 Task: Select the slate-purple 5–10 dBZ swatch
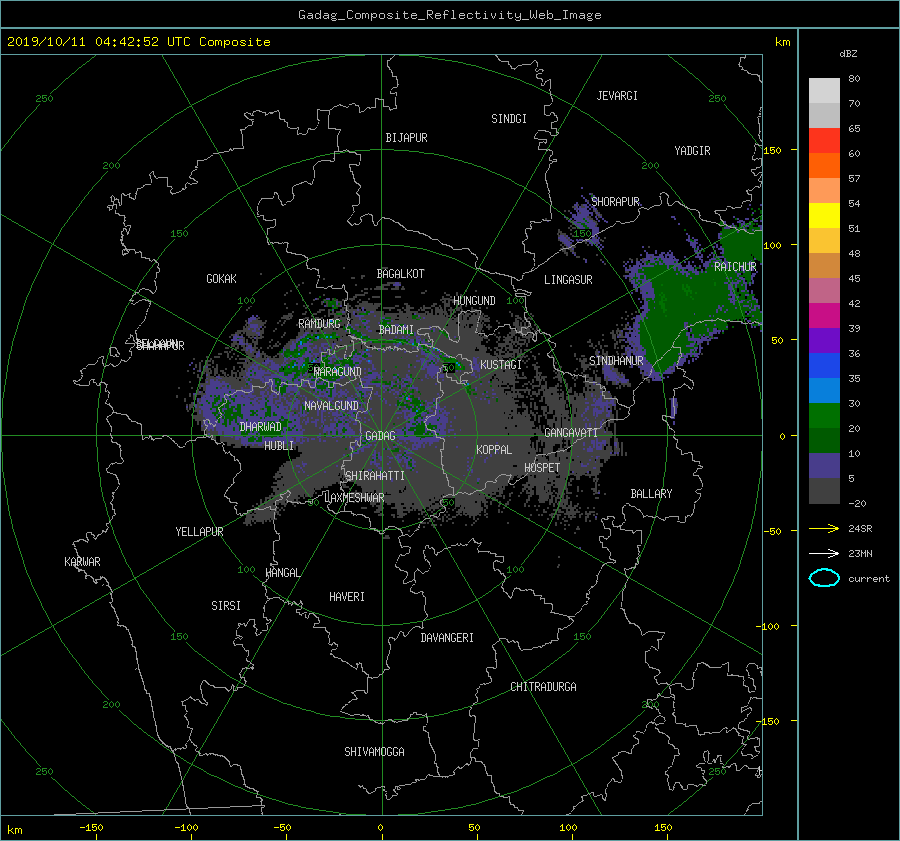point(824,466)
